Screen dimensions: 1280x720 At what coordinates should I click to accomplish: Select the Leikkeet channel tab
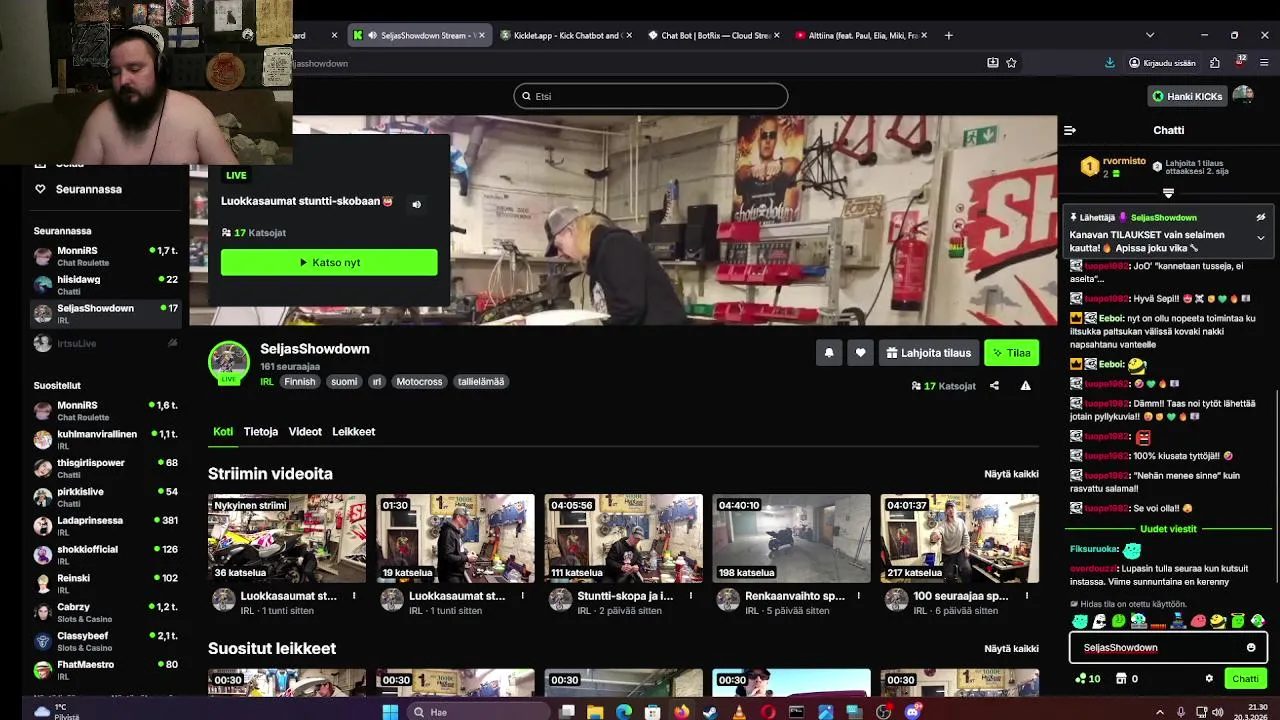354,432
